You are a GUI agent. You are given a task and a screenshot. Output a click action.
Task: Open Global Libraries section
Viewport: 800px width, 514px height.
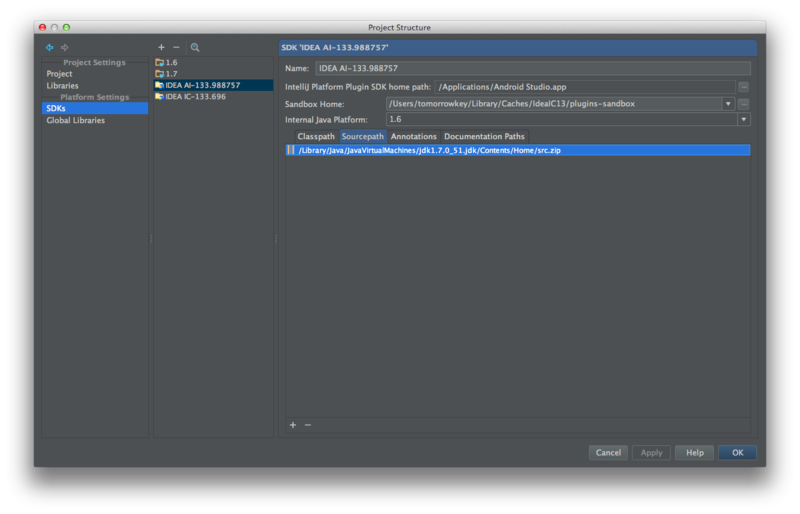(x=76, y=120)
